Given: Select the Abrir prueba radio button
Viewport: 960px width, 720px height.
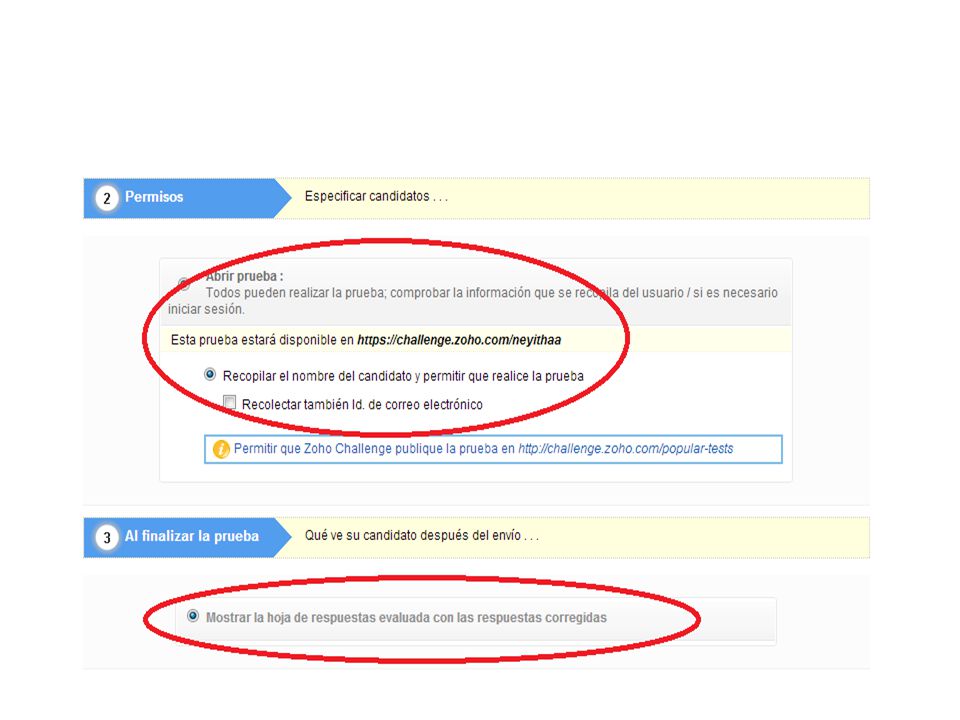Looking at the screenshot, I should pyautogui.click(x=184, y=283).
